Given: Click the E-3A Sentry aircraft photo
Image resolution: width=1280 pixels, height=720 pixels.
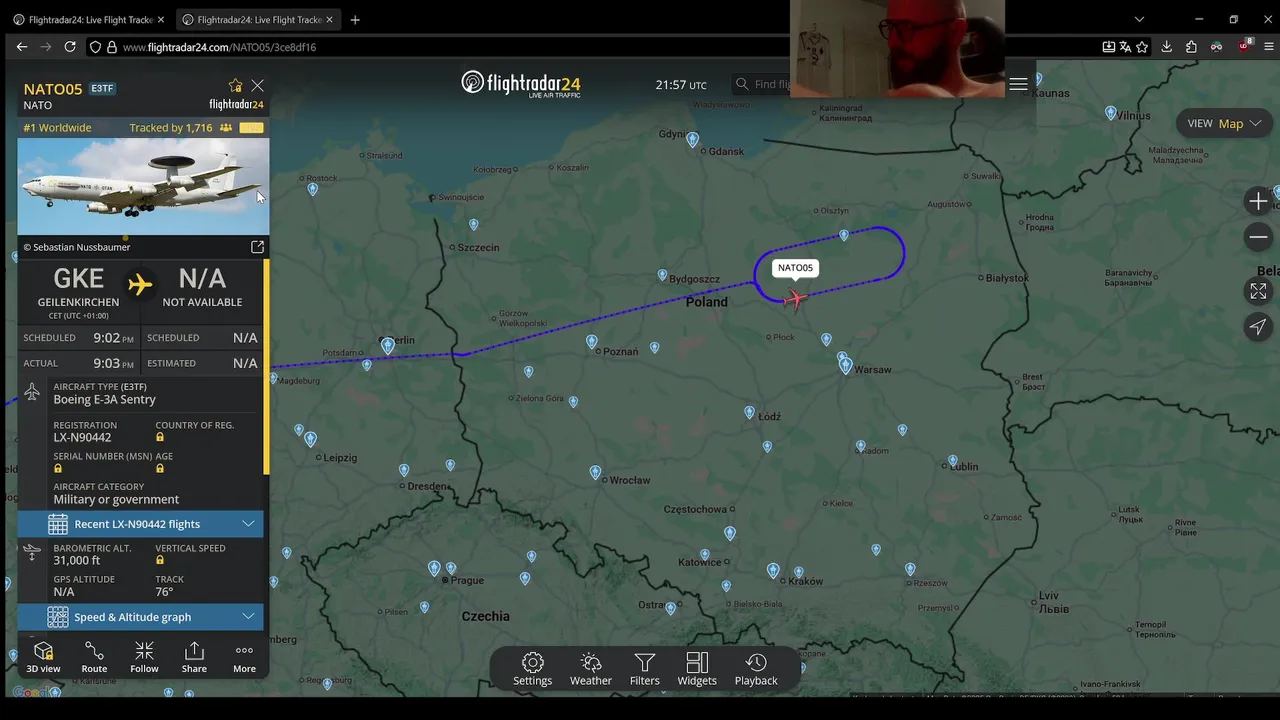Looking at the screenshot, I should tap(143, 186).
